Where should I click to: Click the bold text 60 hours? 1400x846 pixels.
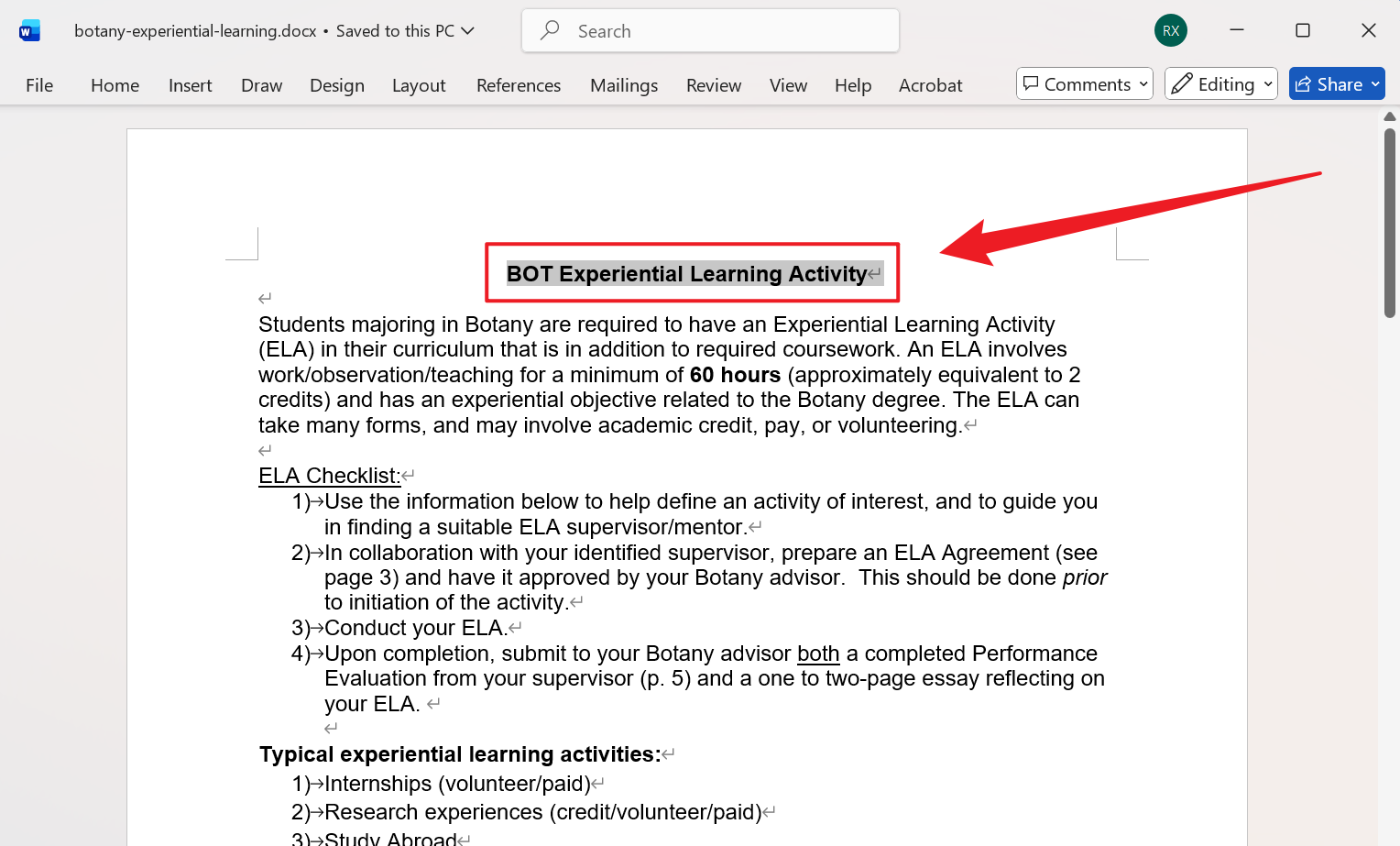735,375
